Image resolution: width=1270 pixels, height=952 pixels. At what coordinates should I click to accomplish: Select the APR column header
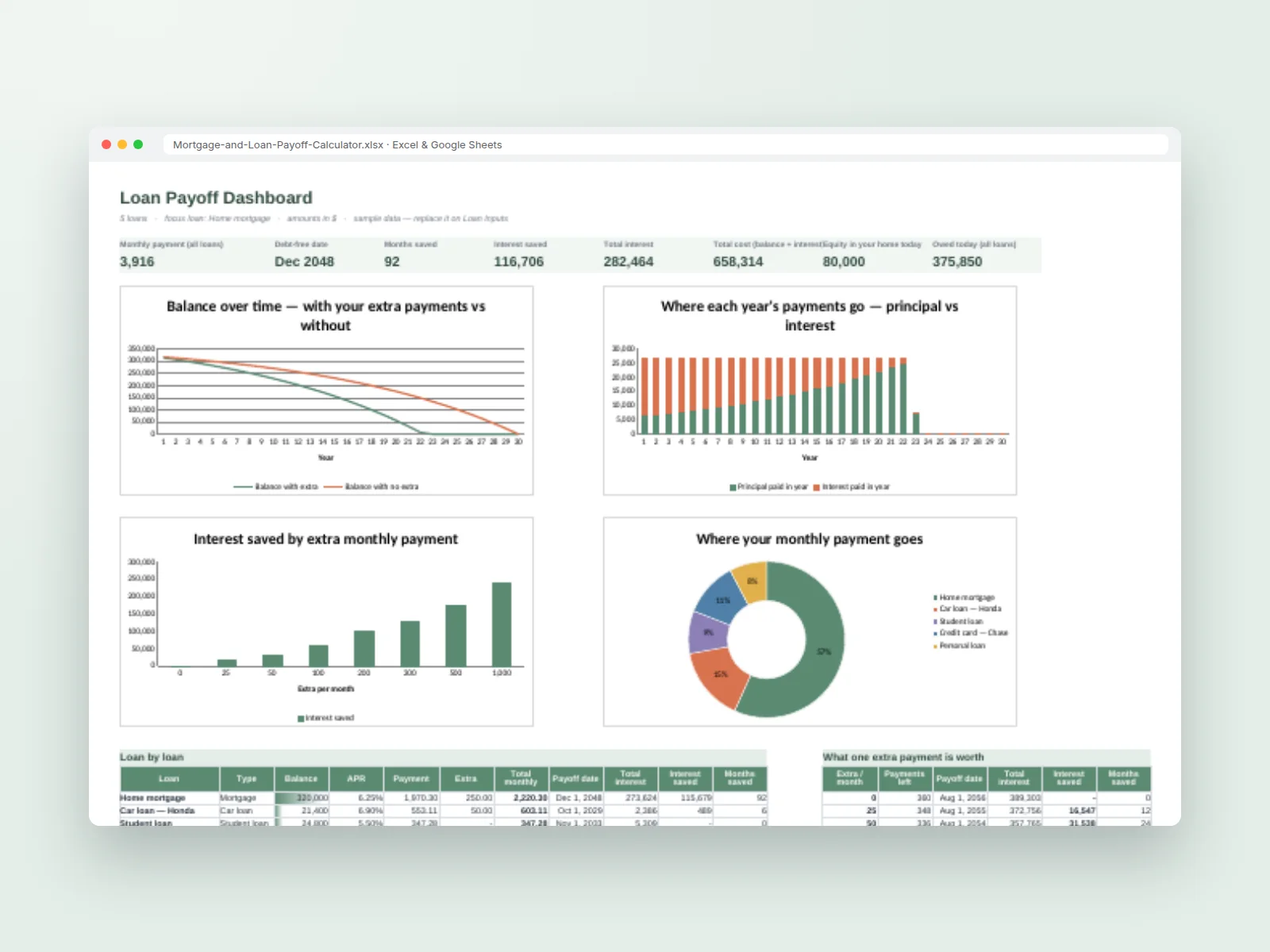pyautogui.click(x=356, y=778)
